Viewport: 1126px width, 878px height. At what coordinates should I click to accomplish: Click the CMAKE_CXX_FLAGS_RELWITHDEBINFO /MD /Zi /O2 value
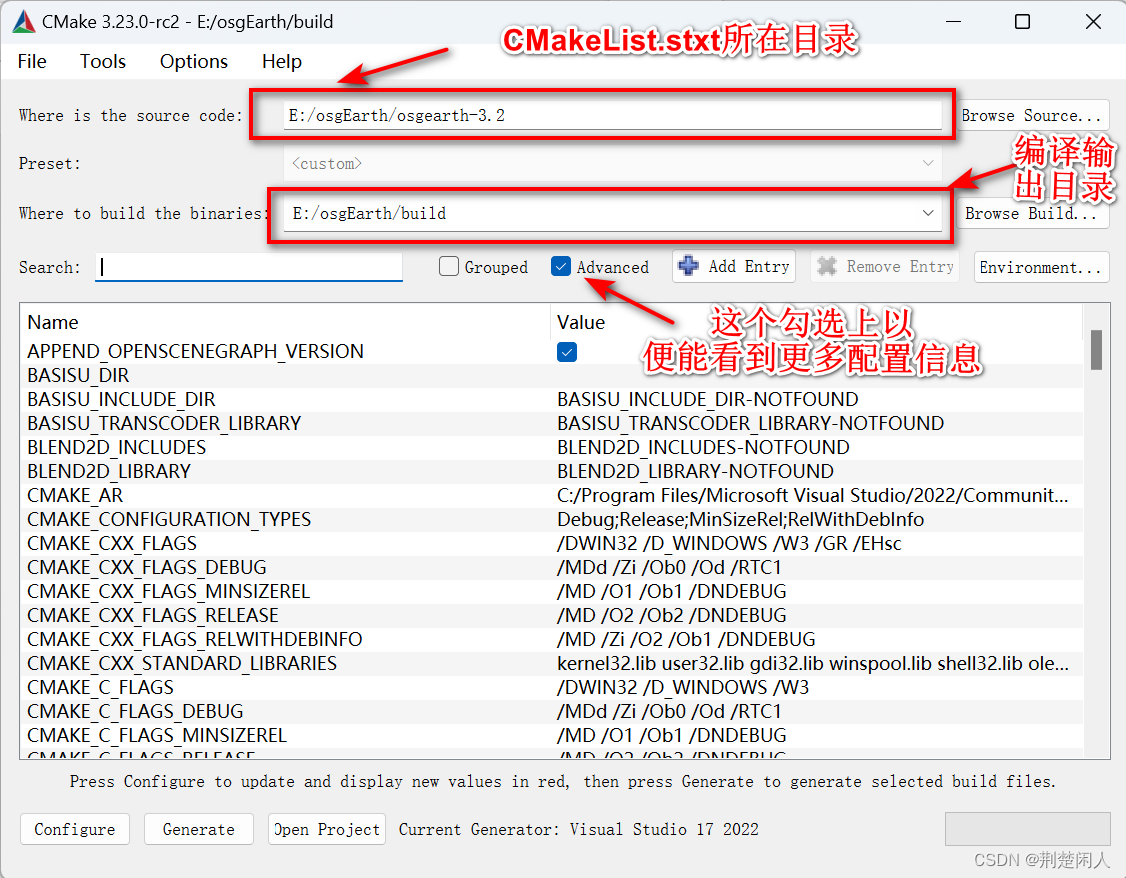tap(686, 640)
